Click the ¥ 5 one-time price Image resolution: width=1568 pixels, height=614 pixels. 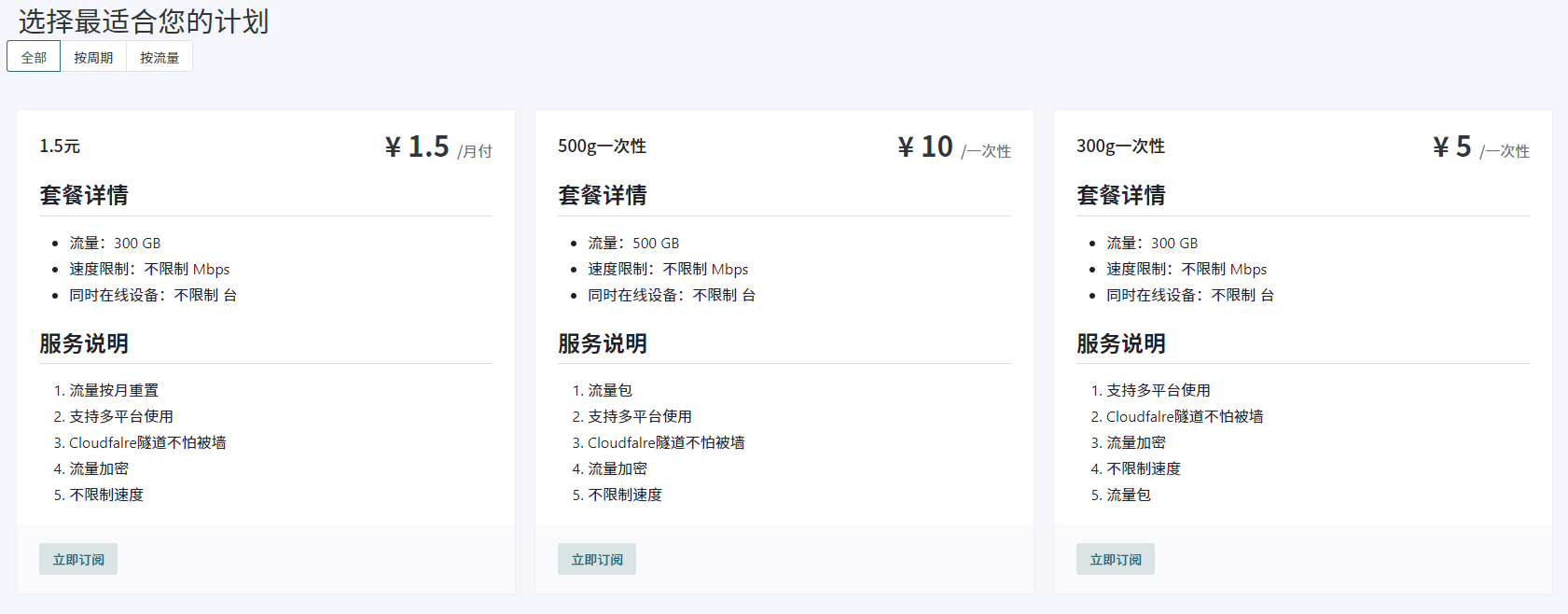click(1452, 147)
